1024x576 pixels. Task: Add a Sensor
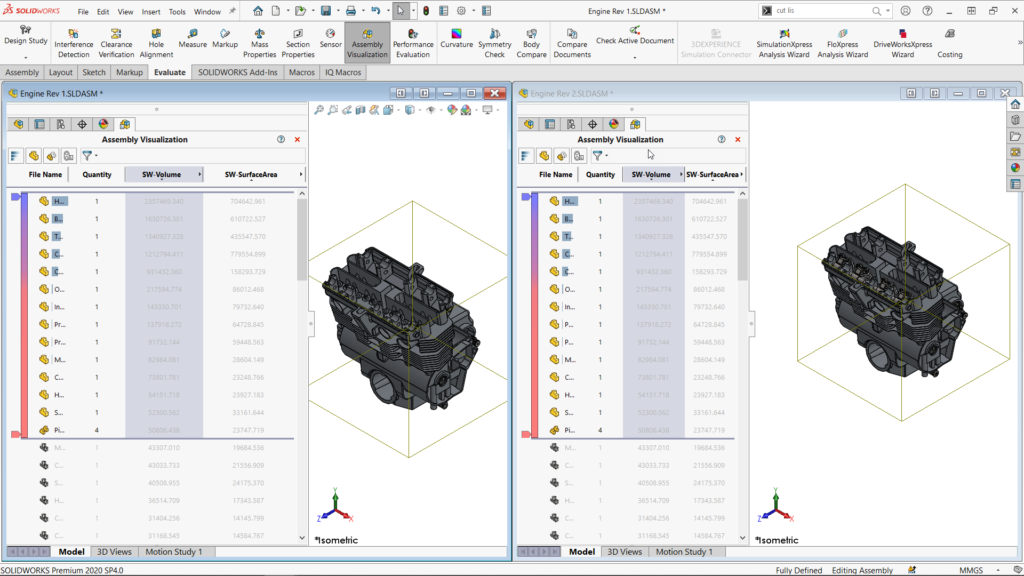[330, 39]
